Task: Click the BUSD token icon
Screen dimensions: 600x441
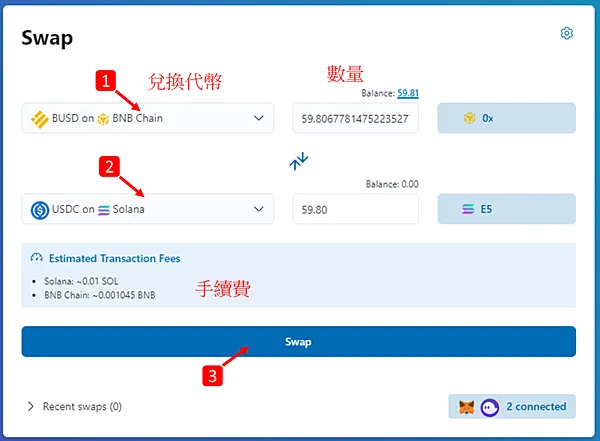Action: tap(39, 119)
